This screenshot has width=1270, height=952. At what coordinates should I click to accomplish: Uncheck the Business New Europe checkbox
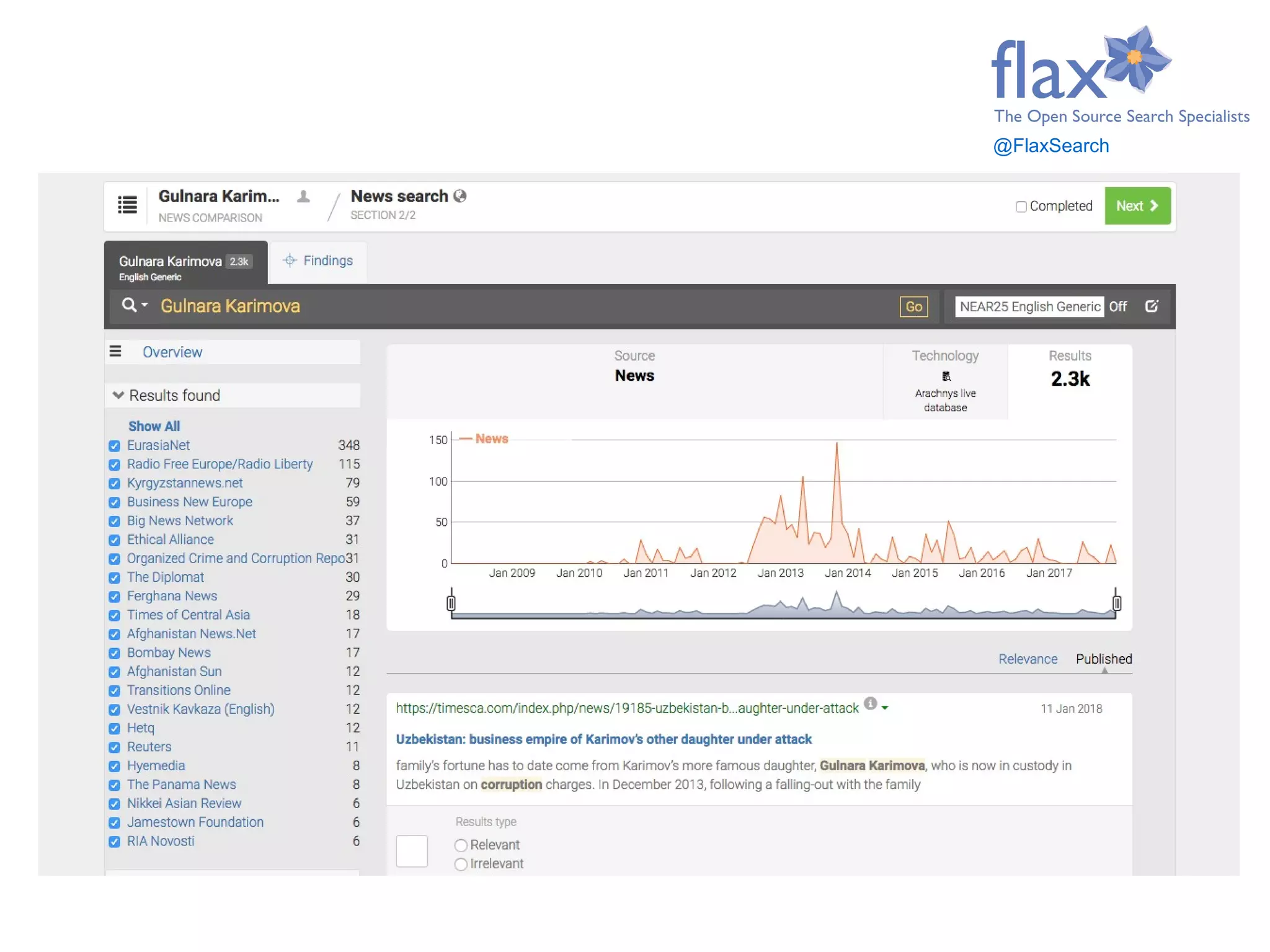tap(114, 502)
